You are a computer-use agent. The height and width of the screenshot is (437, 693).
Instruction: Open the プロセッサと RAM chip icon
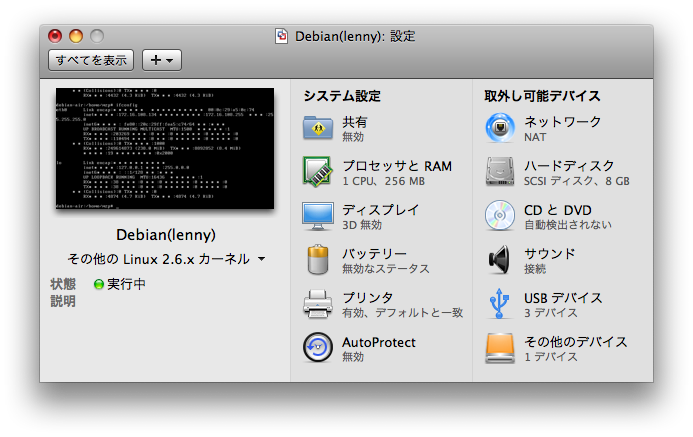[x=318, y=172]
